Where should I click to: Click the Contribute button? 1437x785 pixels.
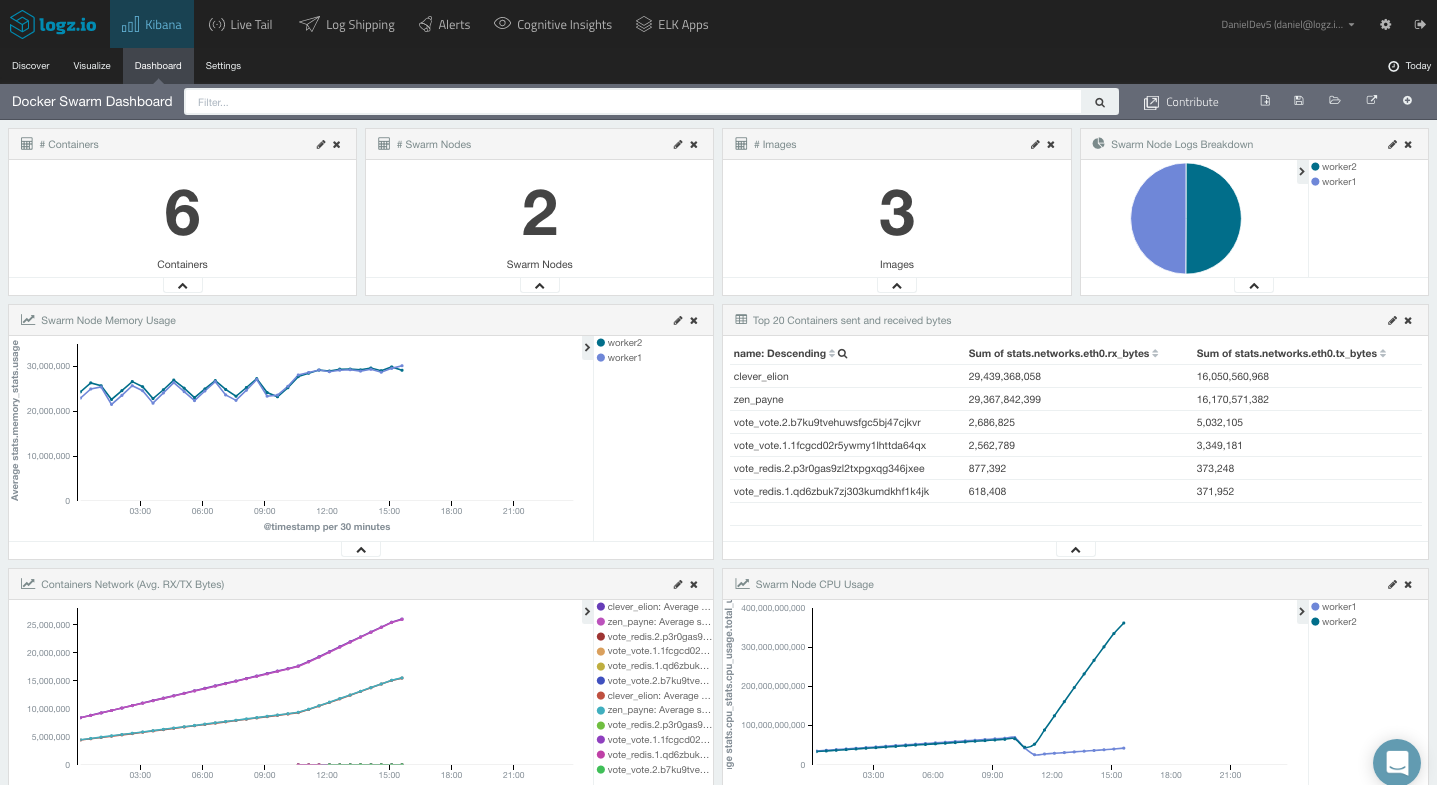coord(1181,102)
